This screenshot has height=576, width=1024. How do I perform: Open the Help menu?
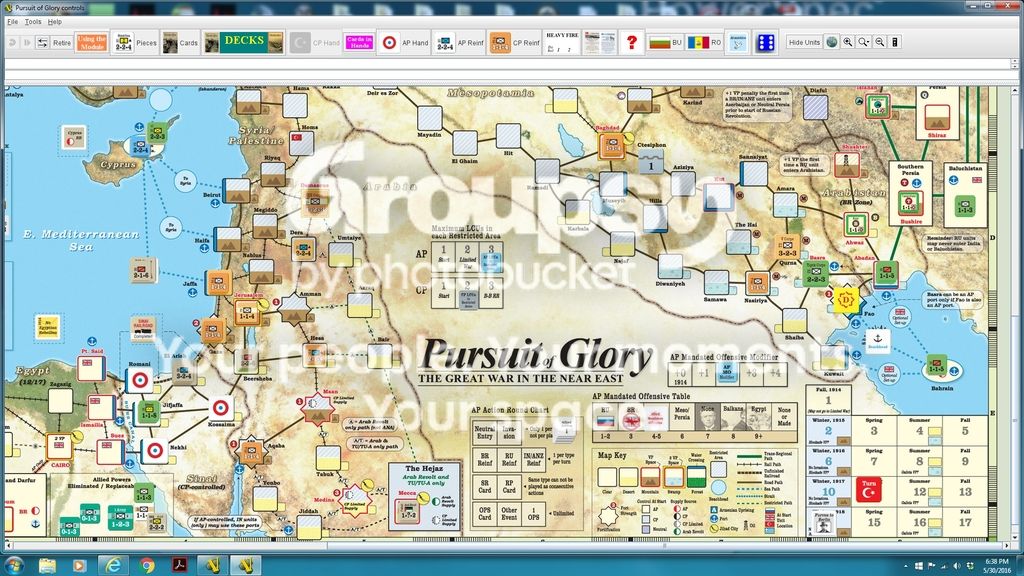(55, 22)
